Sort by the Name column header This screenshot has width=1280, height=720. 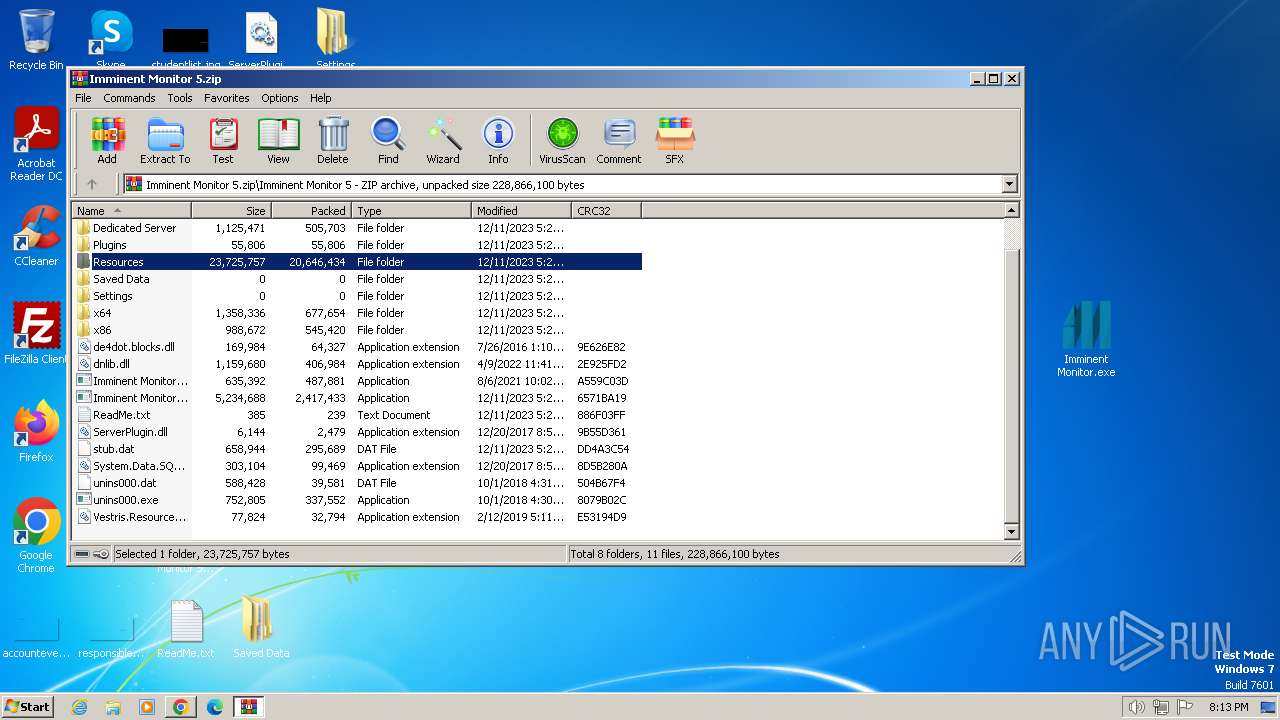tap(131, 210)
